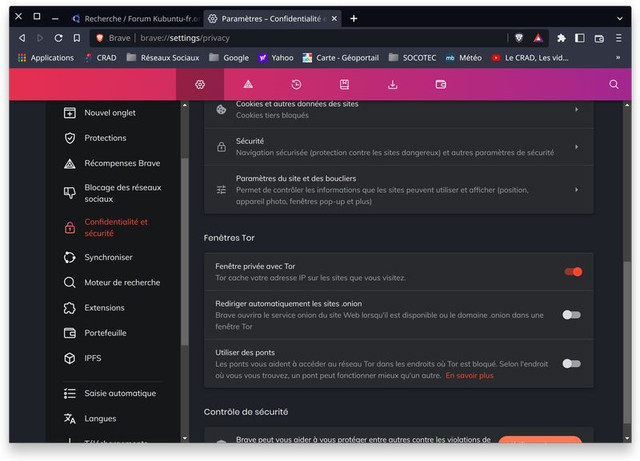Enable Rediriger automatiquement les sites .onion
This screenshot has height=461, width=640.
(x=571, y=315)
